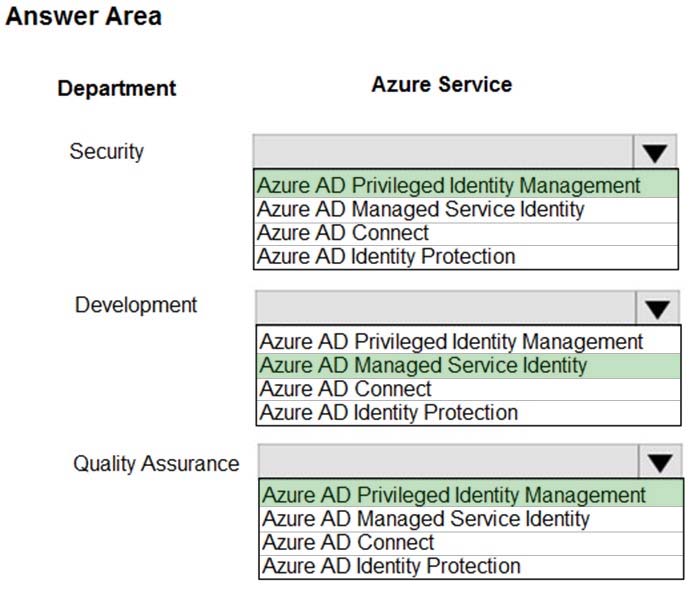Select Privileged Identity Management for Quality Assurance
The width and height of the screenshot is (695, 593).
pyautogui.click(x=471, y=495)
